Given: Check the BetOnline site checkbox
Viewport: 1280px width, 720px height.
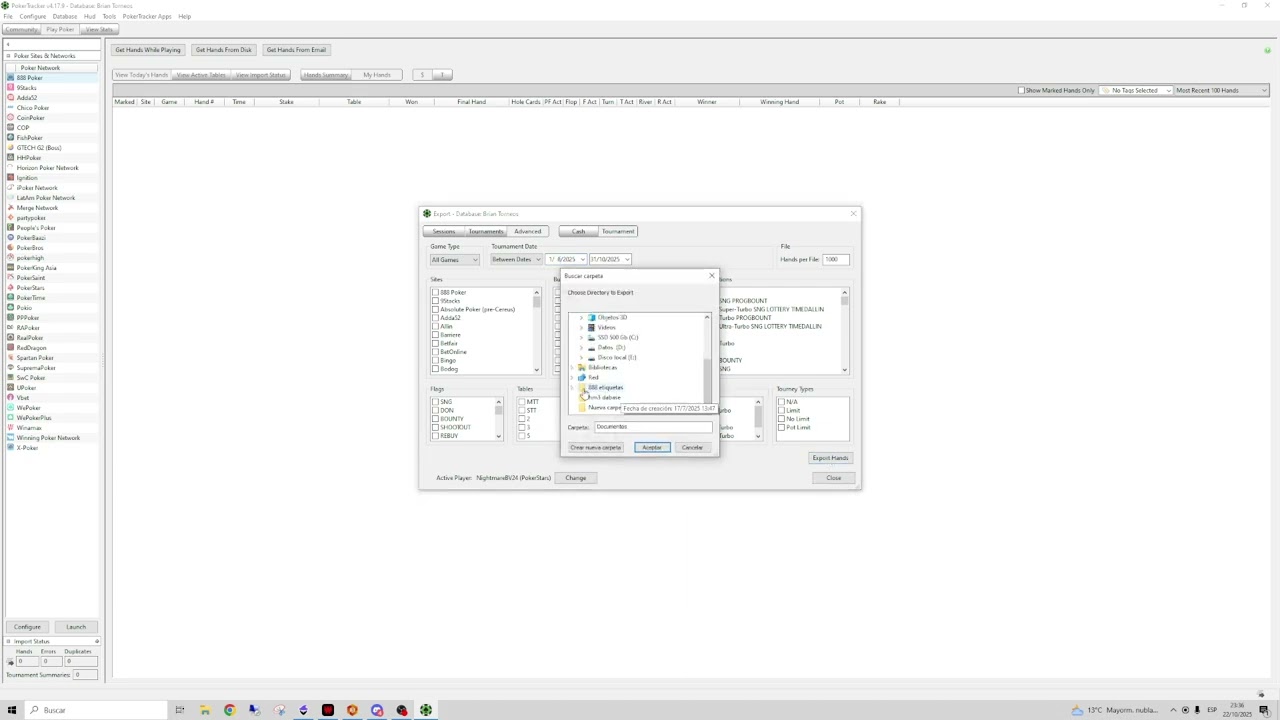Looking at the screenshot, I should click(436, 352).
